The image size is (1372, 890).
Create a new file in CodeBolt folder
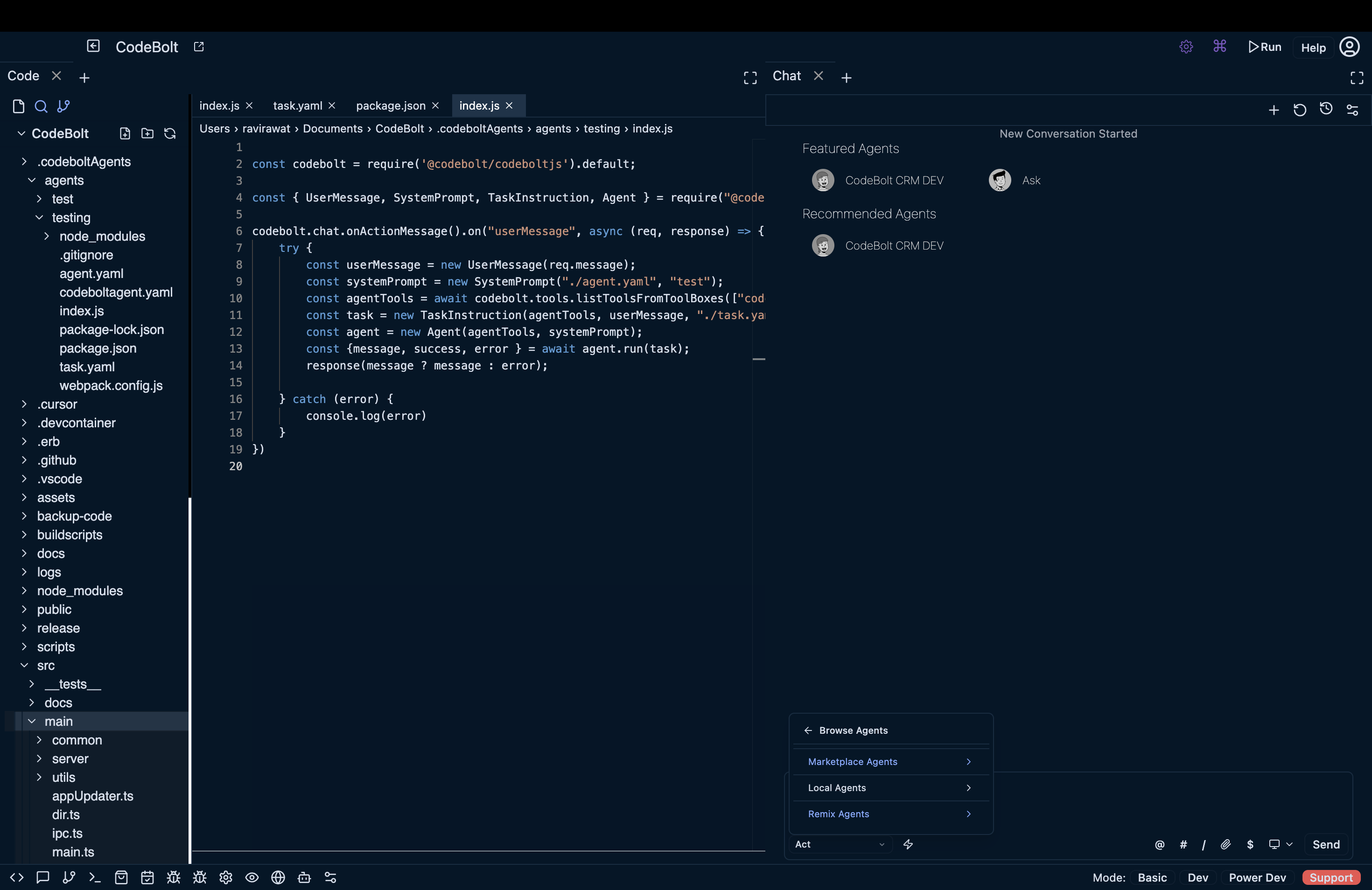pos(125,134)
